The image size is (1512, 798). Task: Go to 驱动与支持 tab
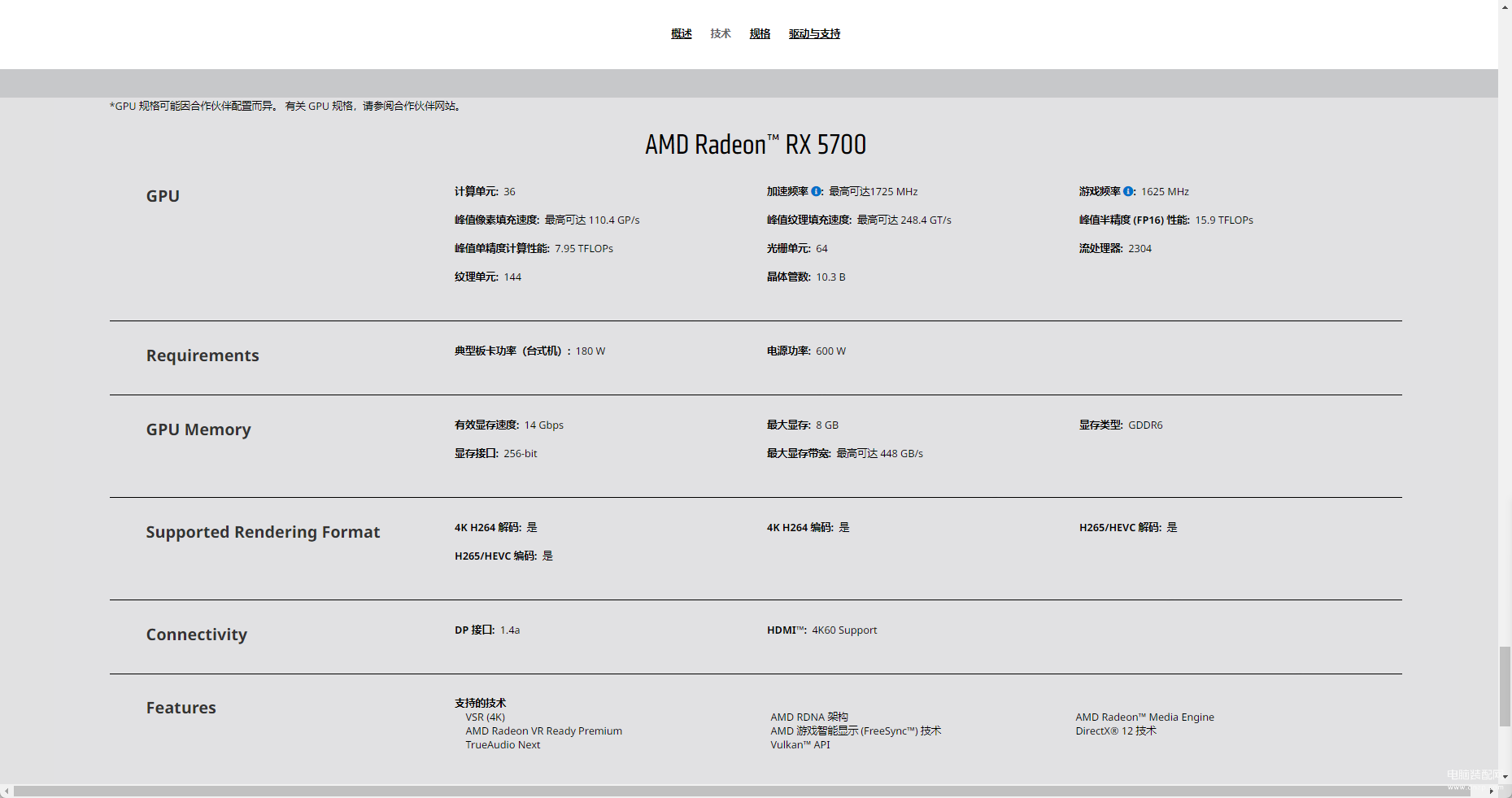tap(814, 33)
